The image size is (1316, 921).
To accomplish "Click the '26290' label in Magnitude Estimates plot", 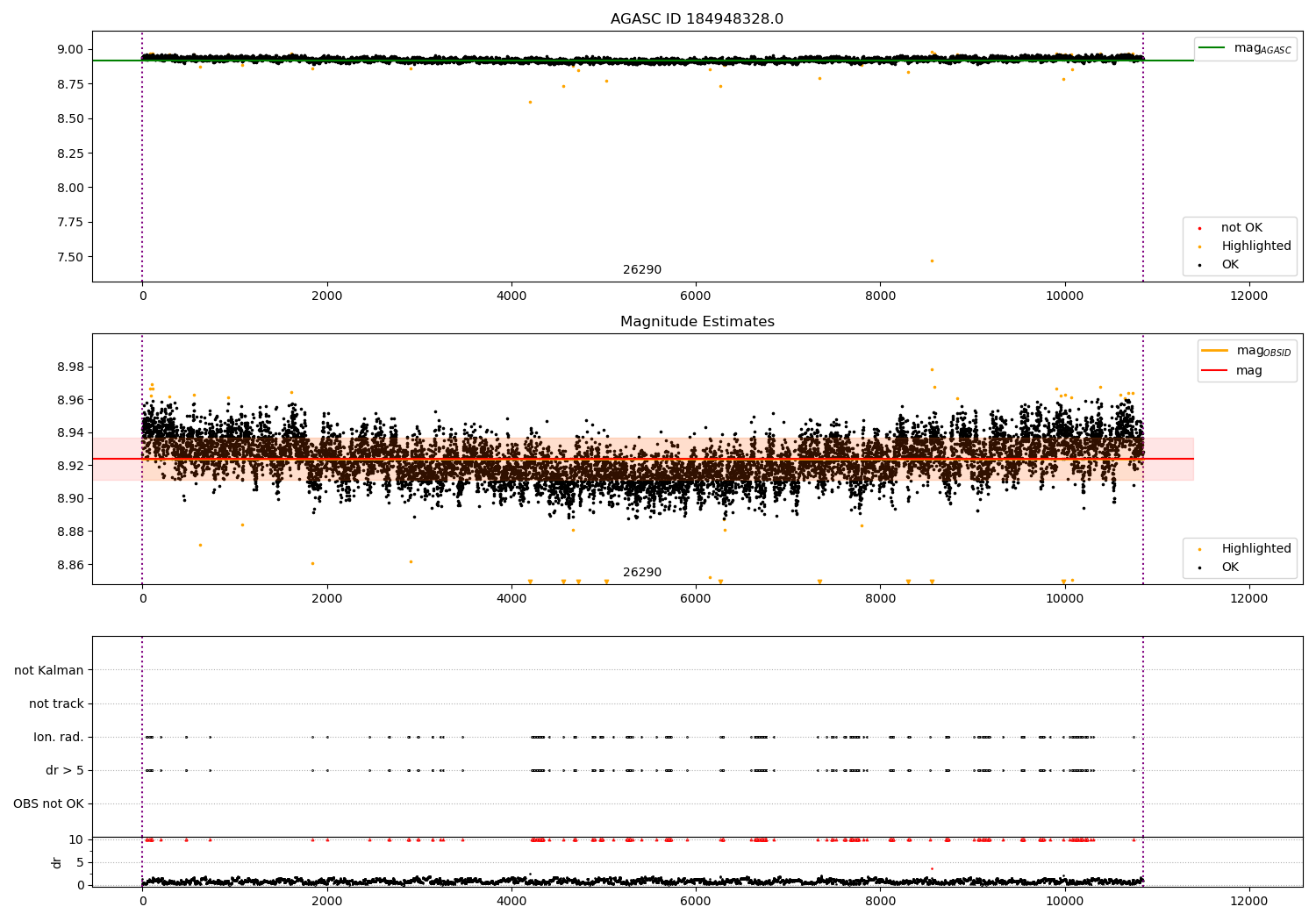I will 642,573.
